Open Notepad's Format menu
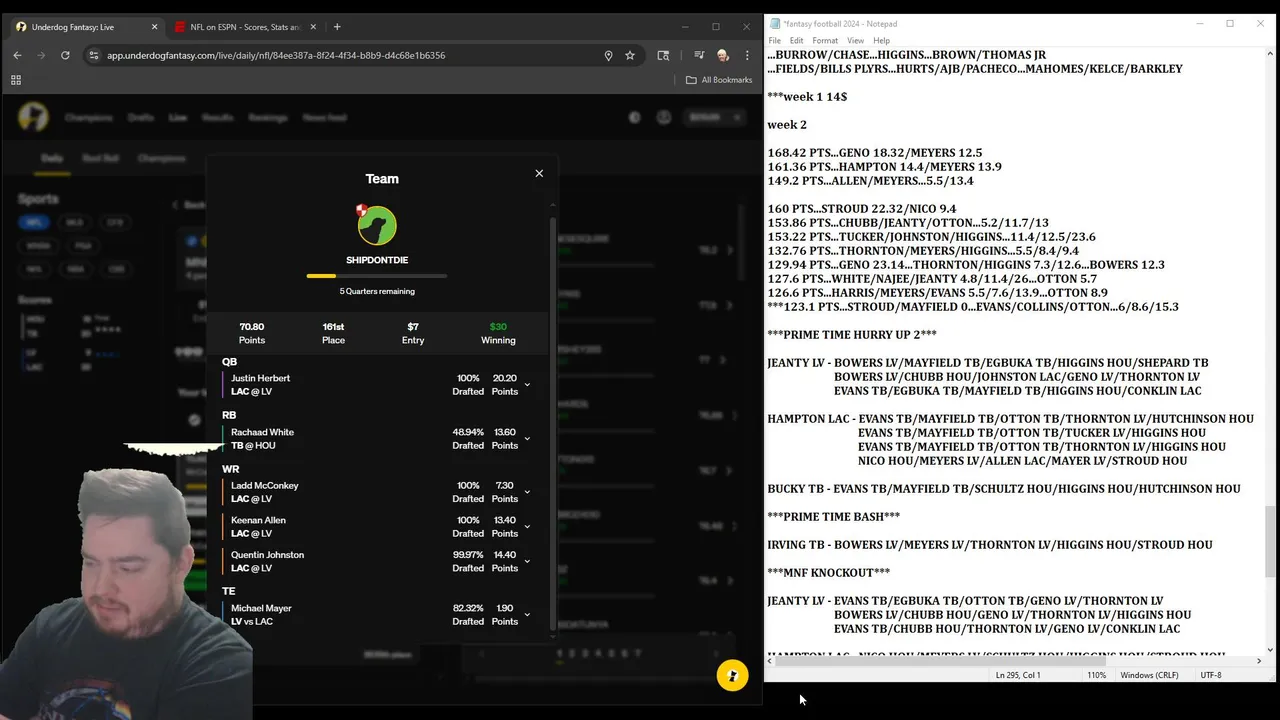 (x=825, y=41)
